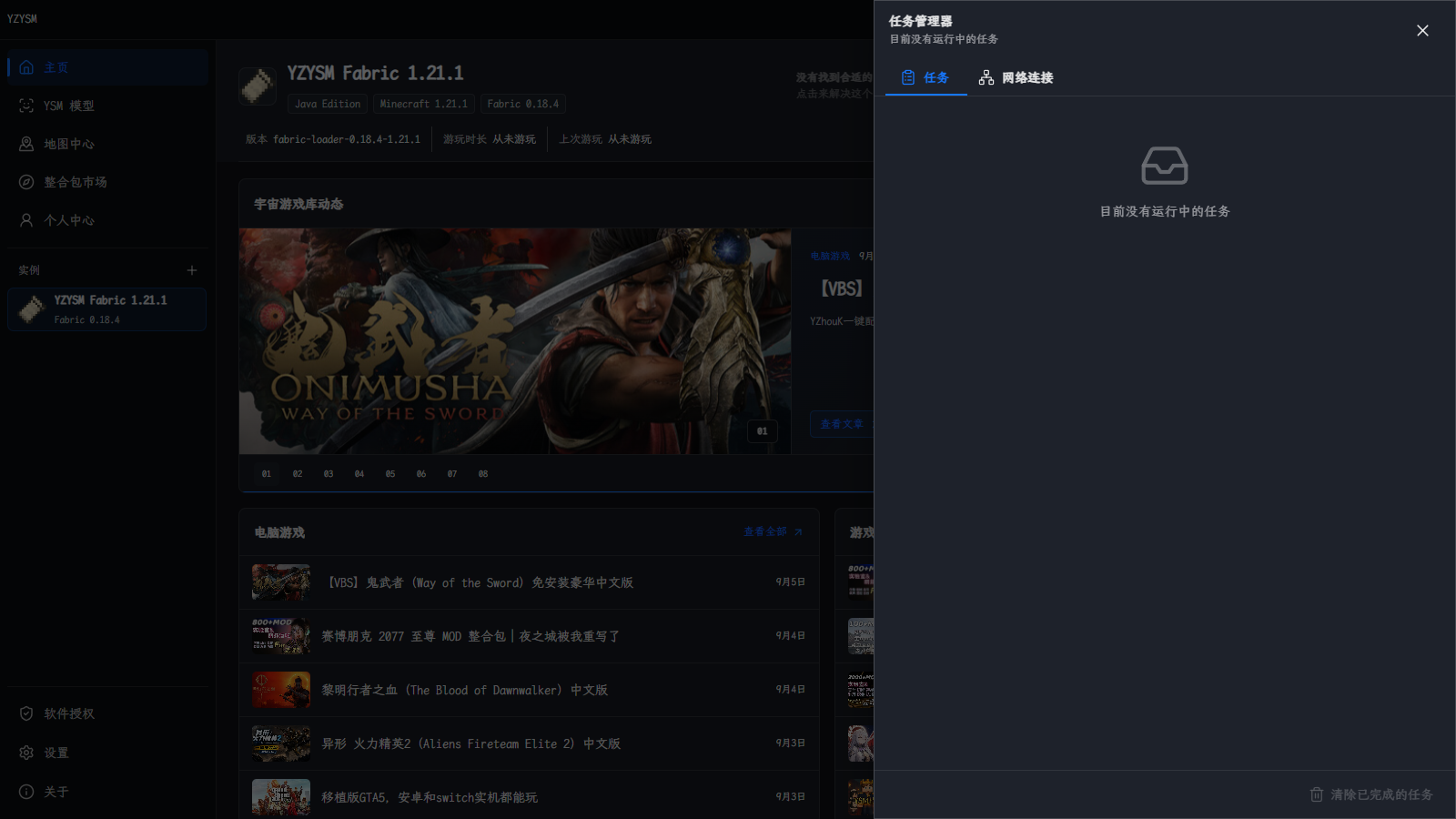This screenshot has width=1456, height=819.
Task: Select carousel slide 03
Action: pyautogui.click(x=329, y=474)
